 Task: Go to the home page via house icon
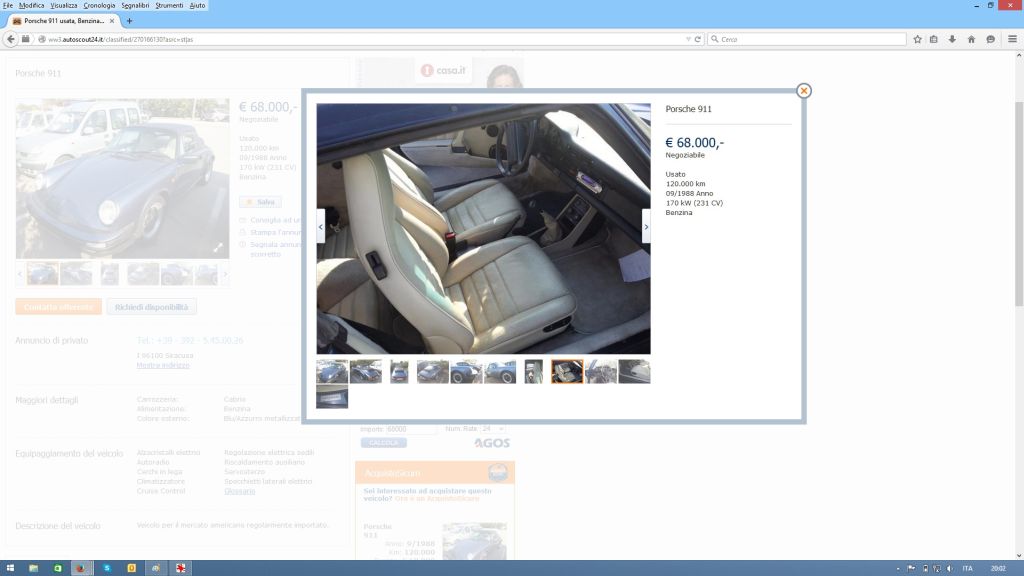971,39
